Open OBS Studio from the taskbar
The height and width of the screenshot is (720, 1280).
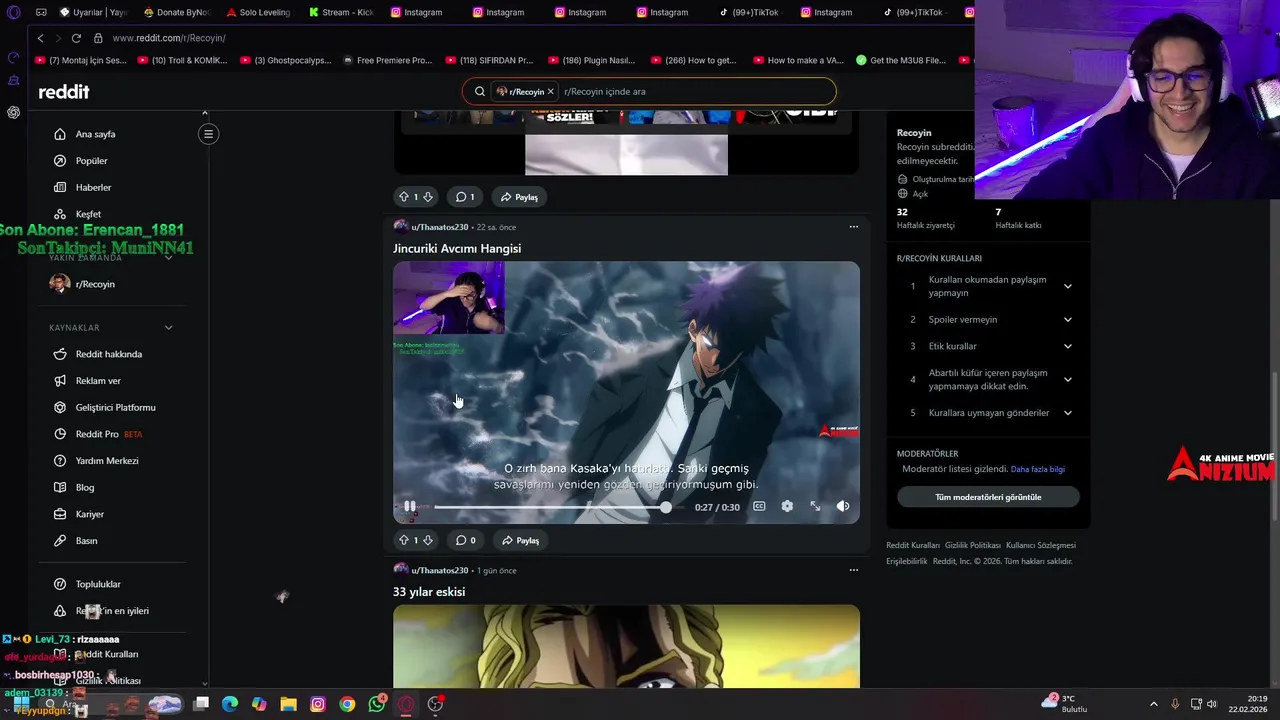tap(435, 704)
